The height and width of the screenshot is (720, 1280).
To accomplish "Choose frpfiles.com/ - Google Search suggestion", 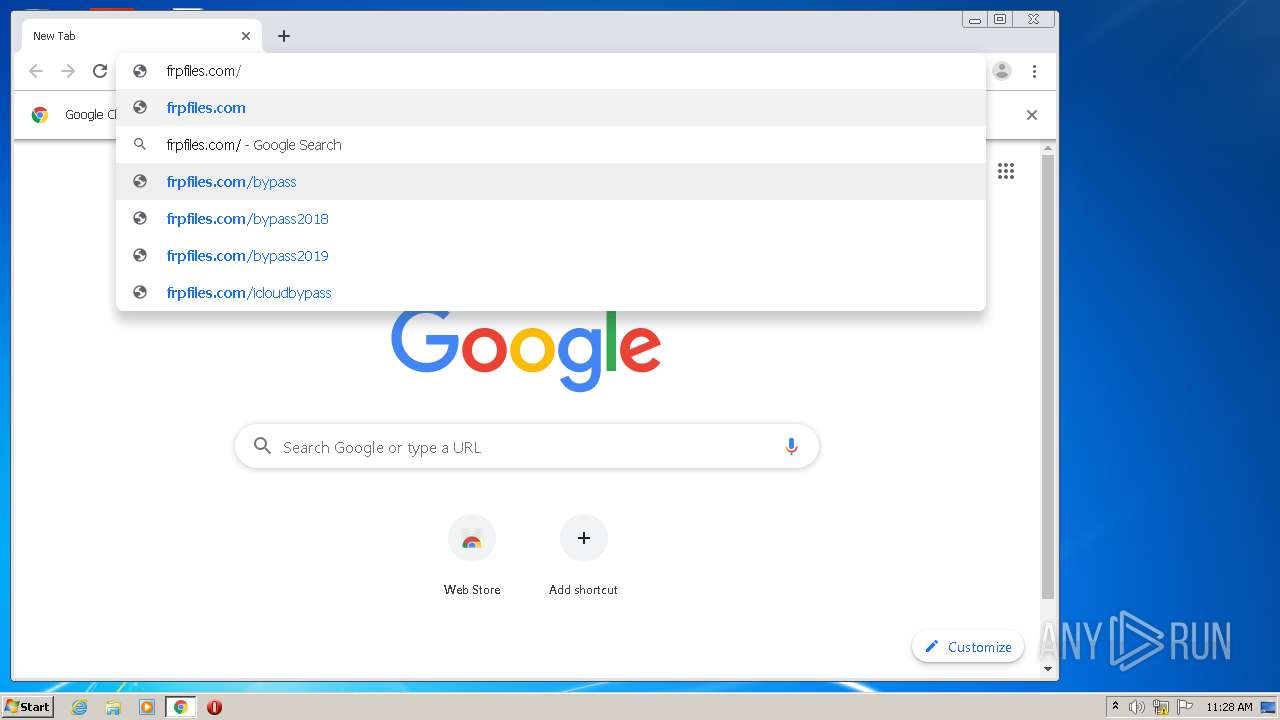I will (551, 145).
